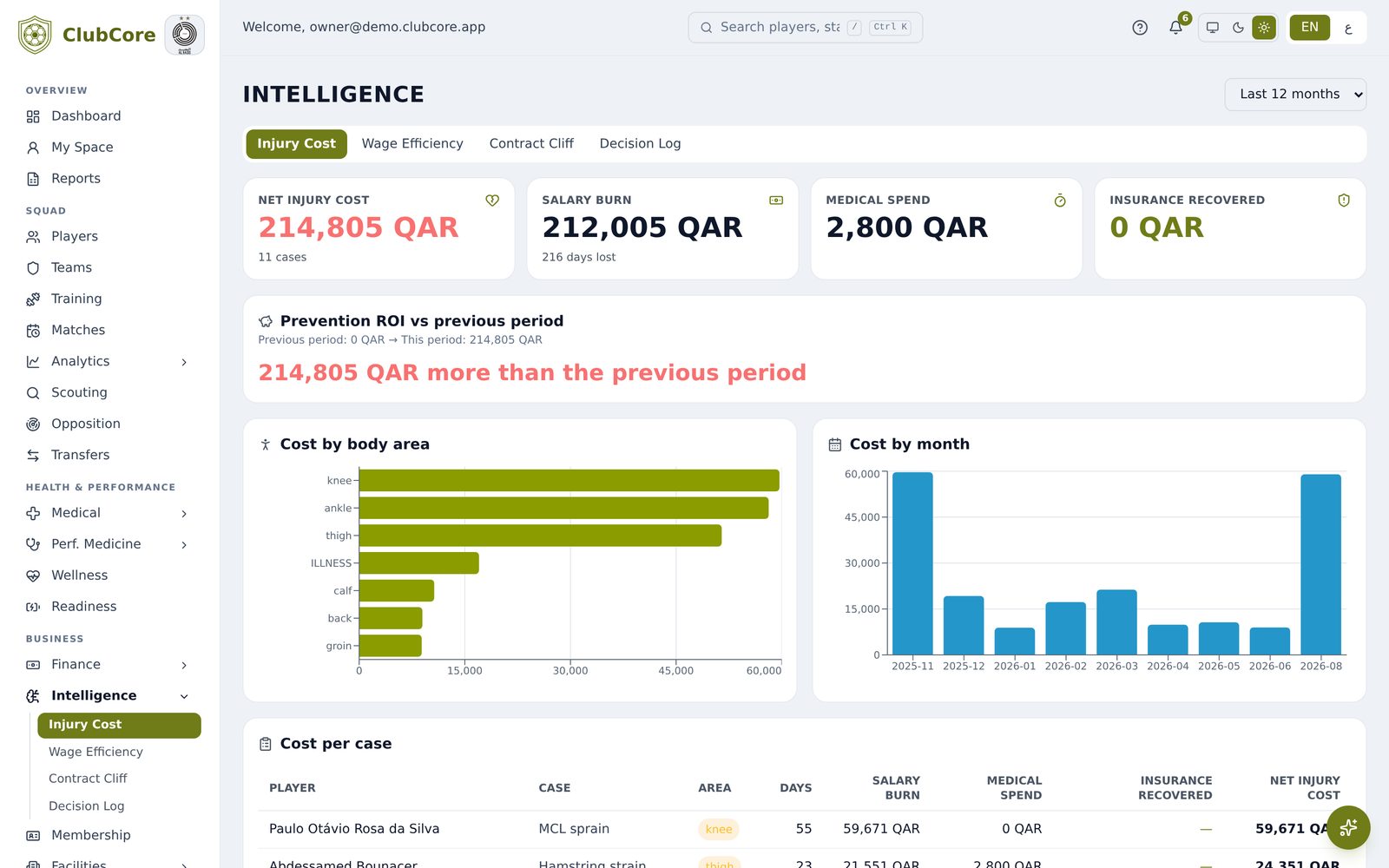This screenshot has height=868, width=1389.
Task: Open Contract Cliff sidebar link
Action: click(88, 779)
